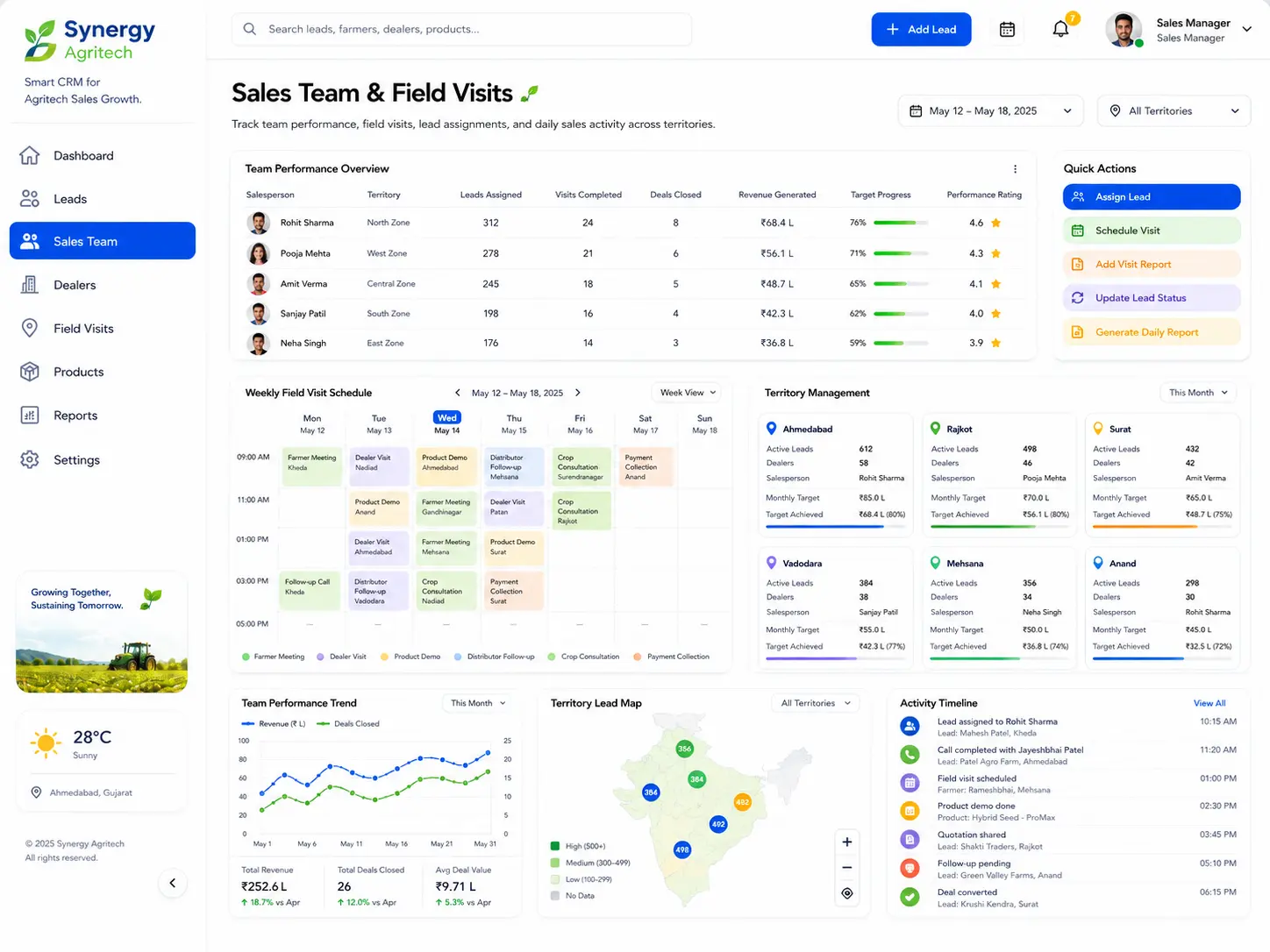Recenter the Territory Lead Map location
This screenshot has width=1270, height=952.
[x=846, y=893]
